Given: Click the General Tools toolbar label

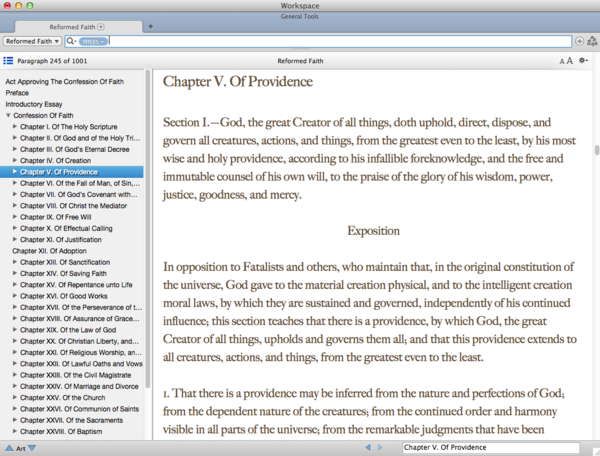Looking at the screenshot, I should coord(300,16).
